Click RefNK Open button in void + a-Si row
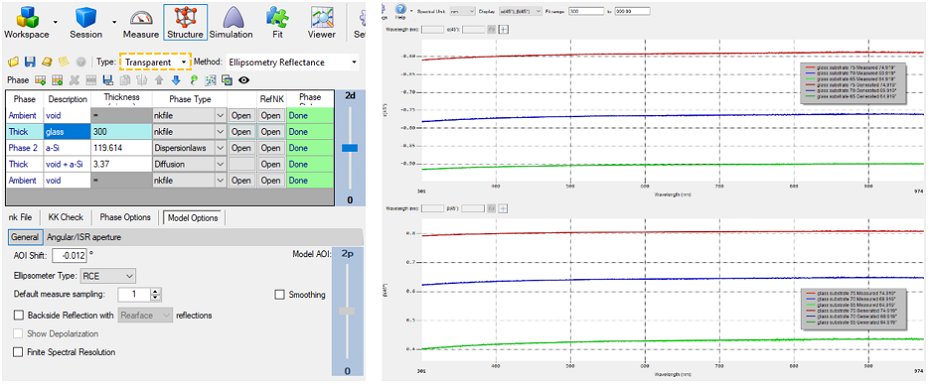932x385 pixels. click(270, 164)
